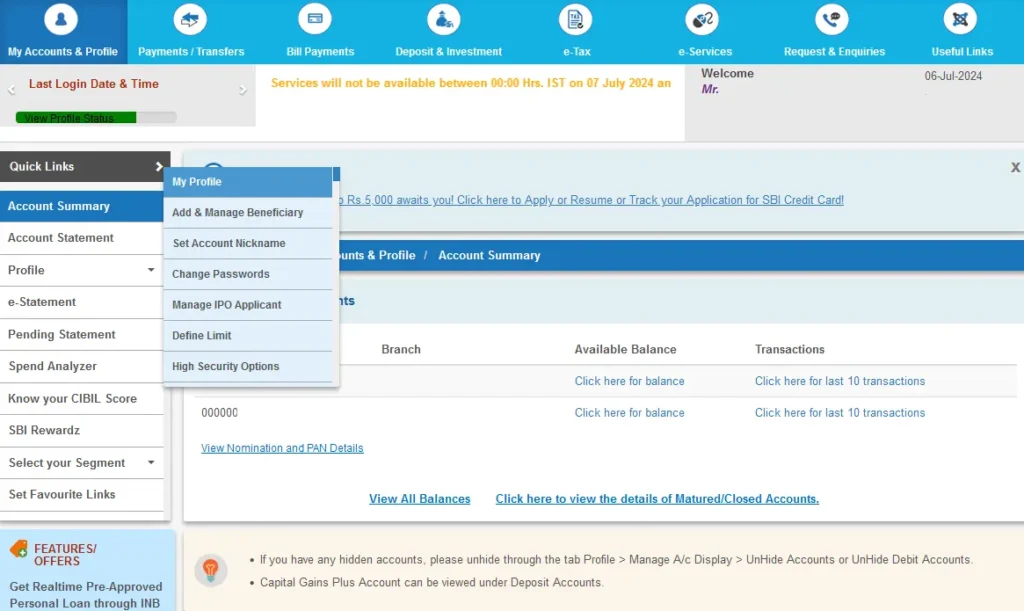This screenshot has height=611, width=1024.
Task: Click the 06-Jul-2024 date
Action: (953, 76)
